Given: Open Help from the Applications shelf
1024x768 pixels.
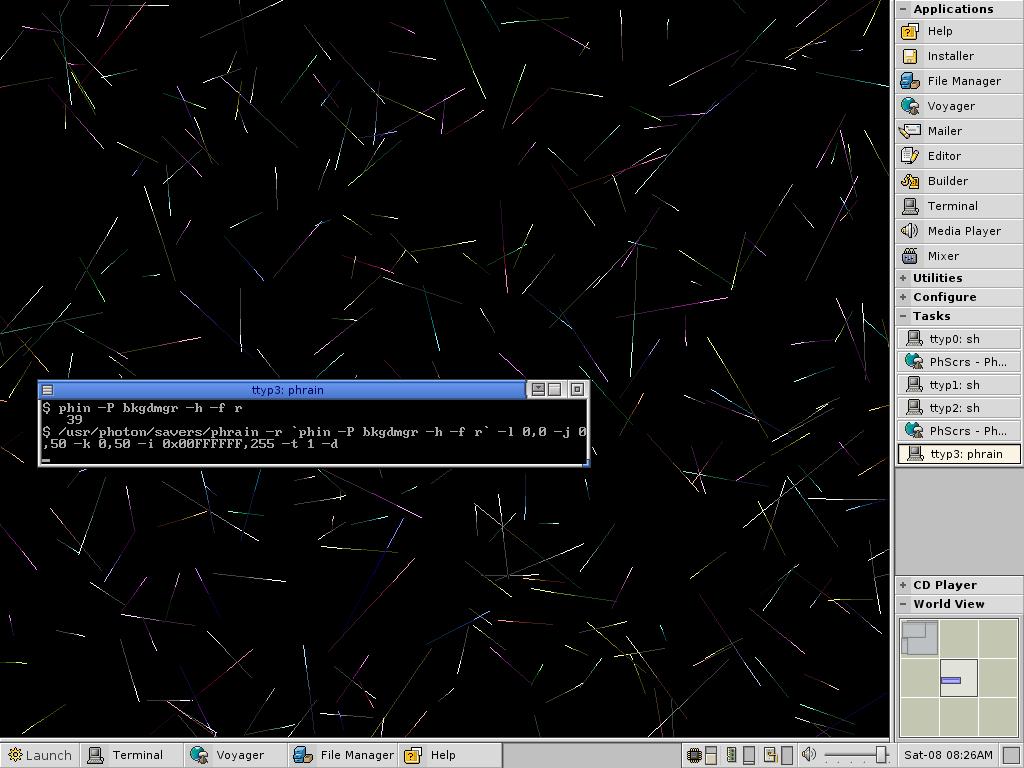Looking at the screenshot, I should click(x=959, y=31).
